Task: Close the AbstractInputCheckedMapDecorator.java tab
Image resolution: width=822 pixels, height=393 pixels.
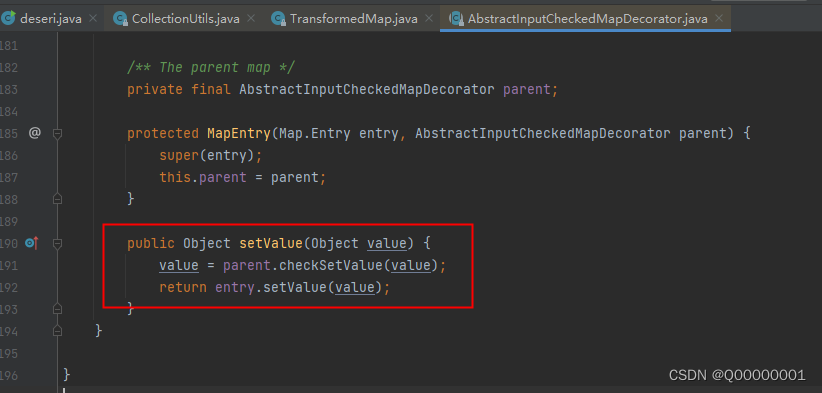Action: pos(719,18)
